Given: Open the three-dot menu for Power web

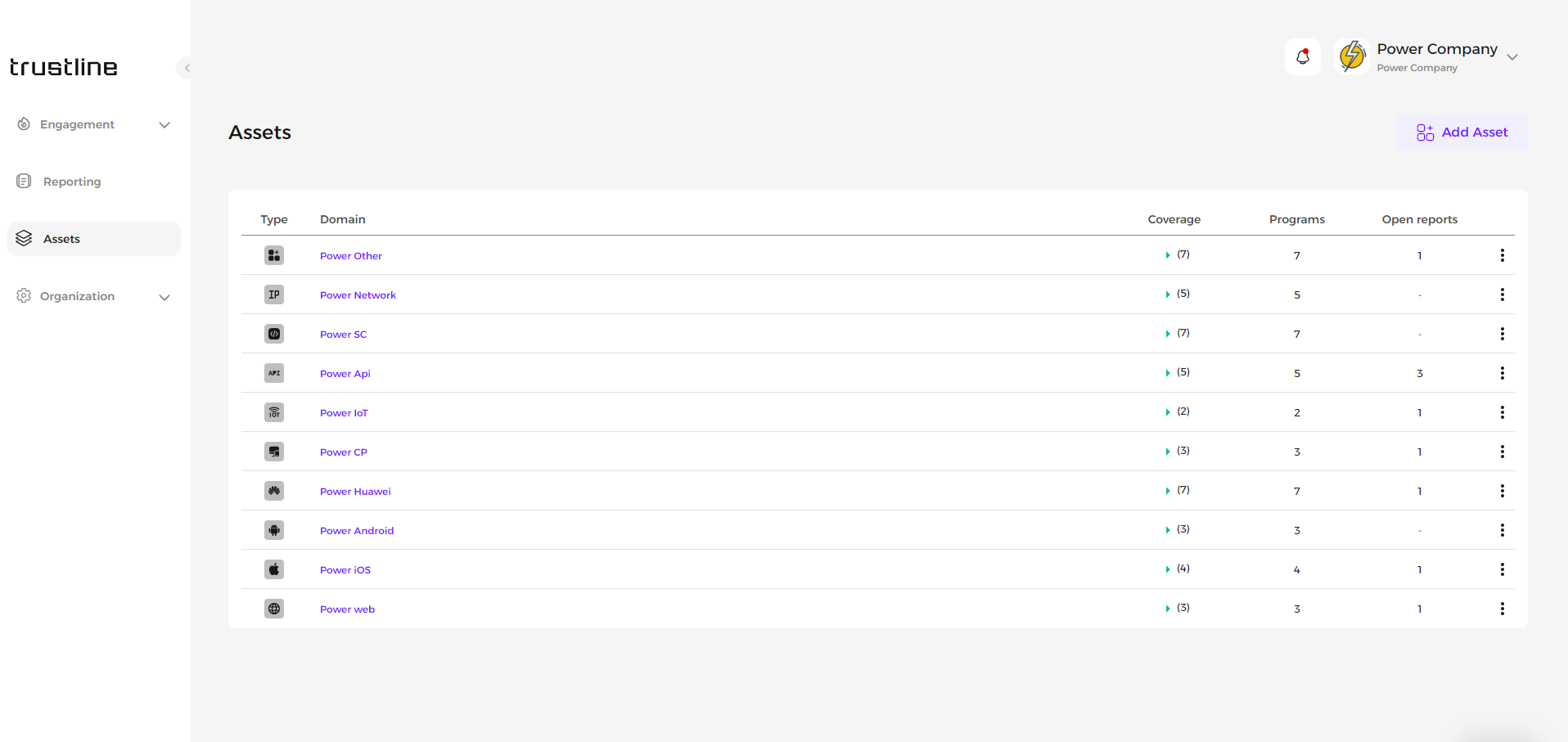Looking at the screenshot, I should point(1502,609).
